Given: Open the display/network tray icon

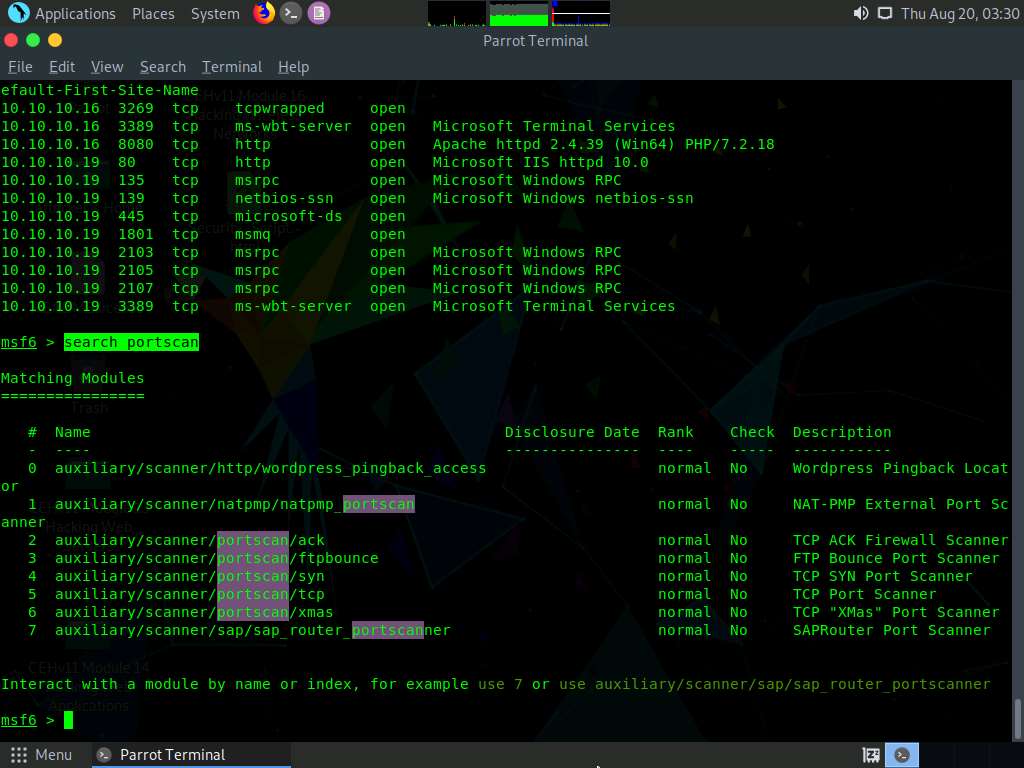Looking at the screenshot, I should 885,13.
